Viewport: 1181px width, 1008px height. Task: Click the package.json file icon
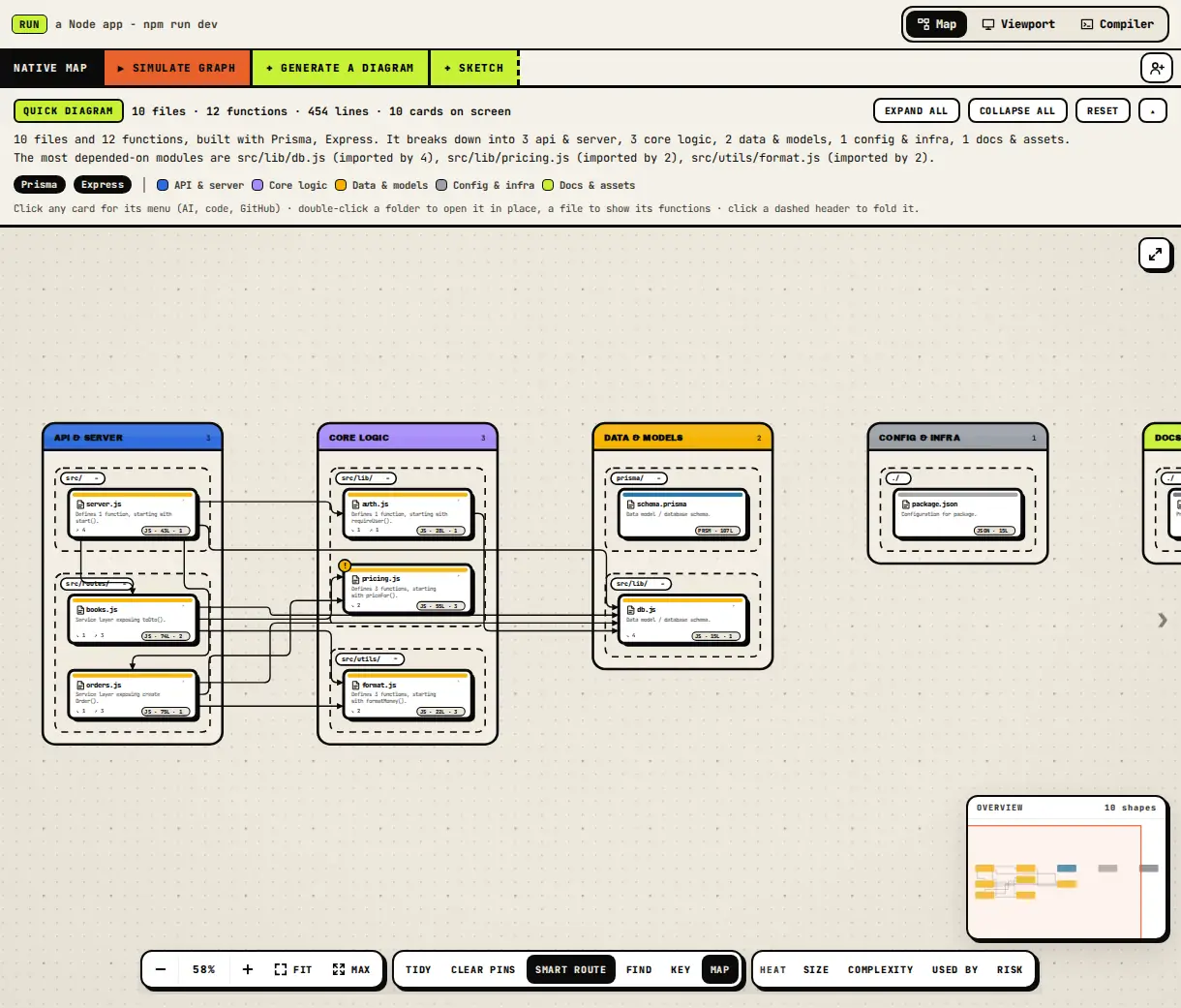click(905, 504)
